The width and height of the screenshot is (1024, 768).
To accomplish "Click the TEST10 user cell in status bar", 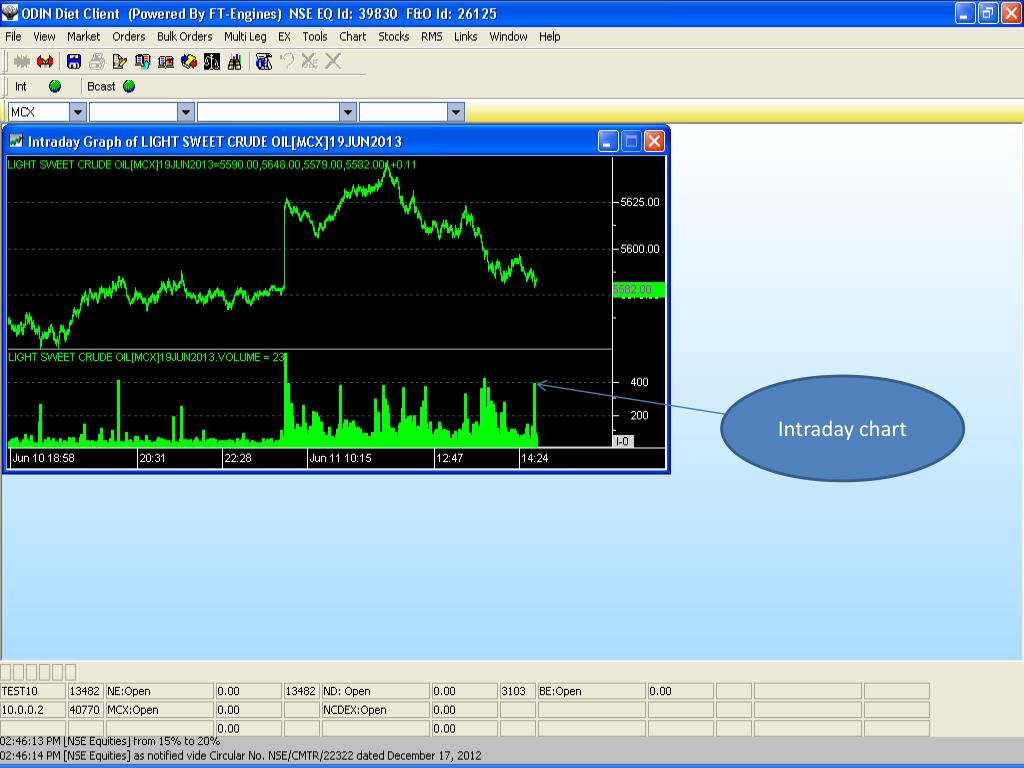I will tap(33, 691).
